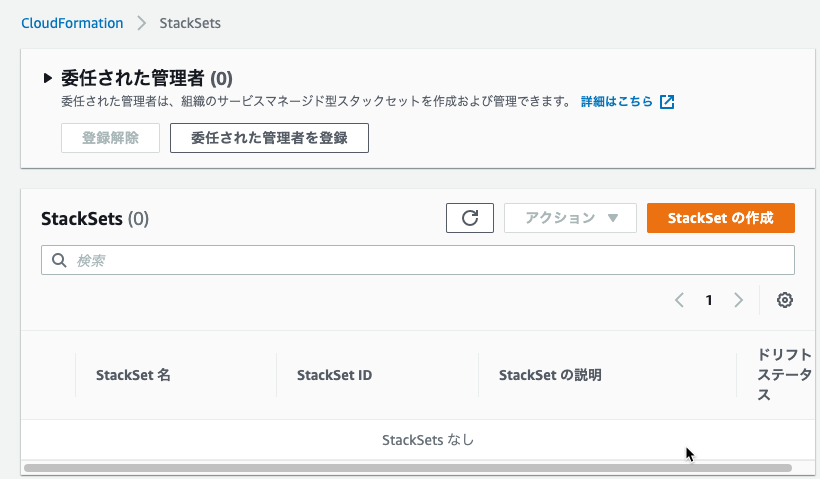820x479 pixels.
Task: Click the 委任された管理者 (0) heading
Action: tap(146, 78)
